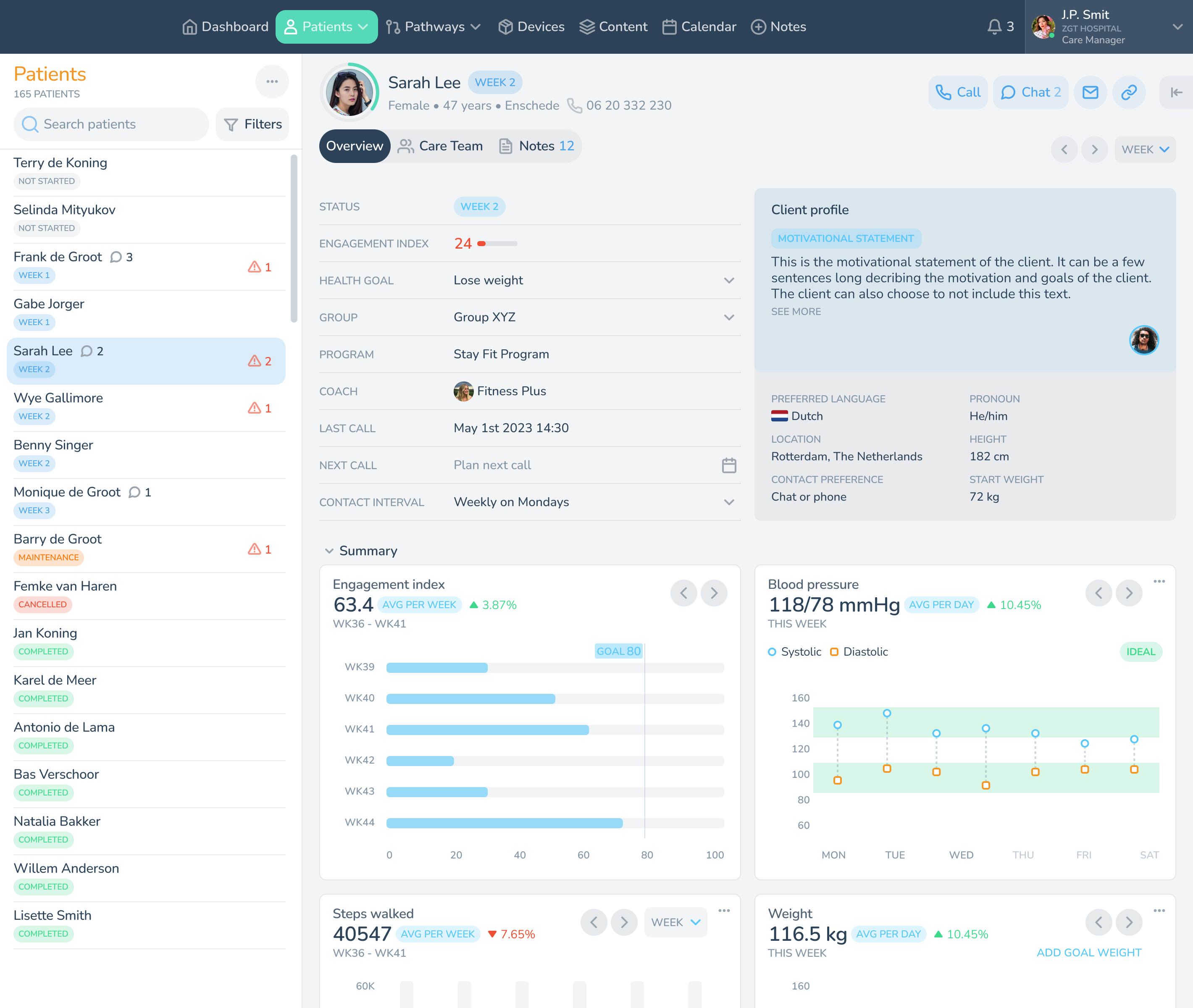Click the patient list scrollbar

point(294,239)
